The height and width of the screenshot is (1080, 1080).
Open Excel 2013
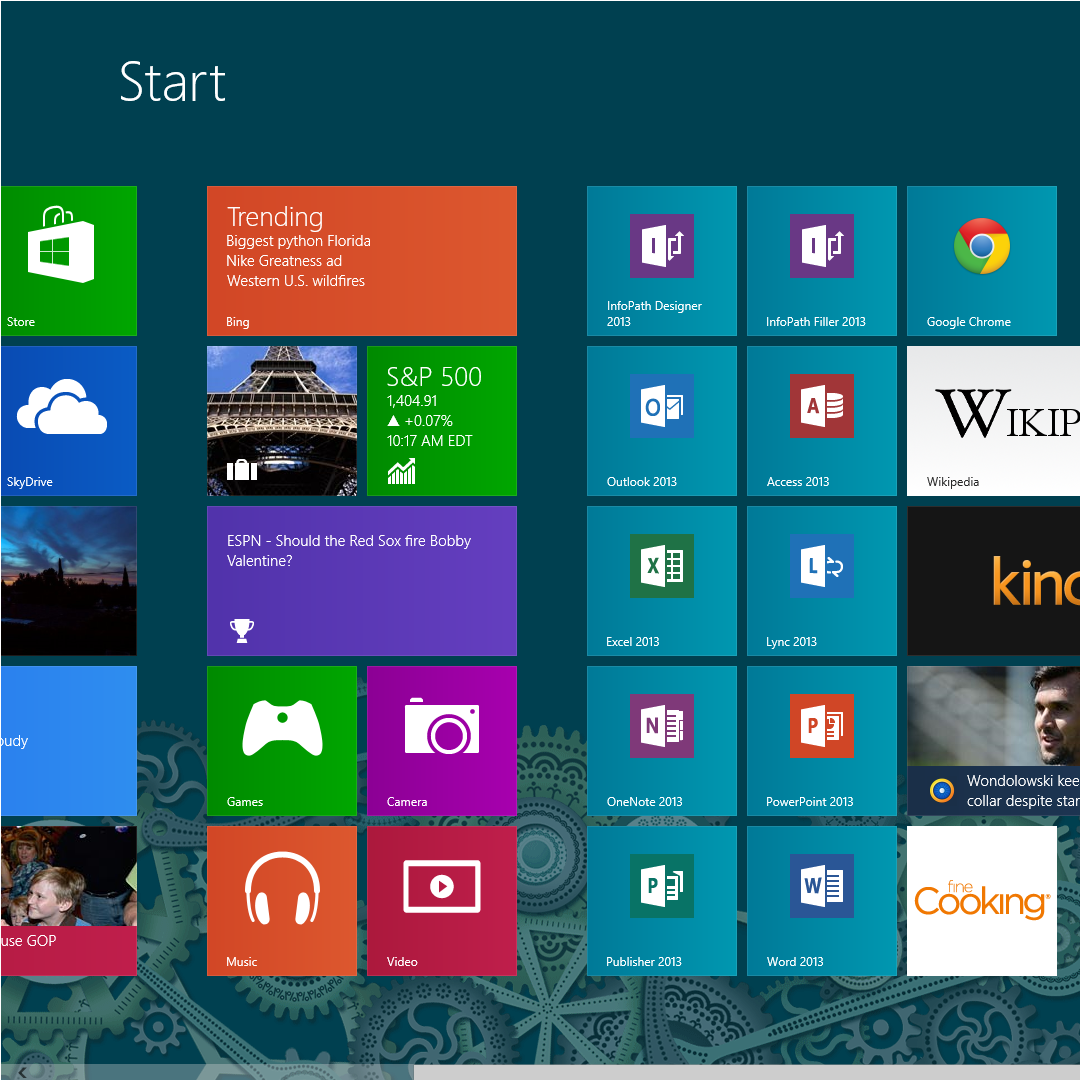(x=661, y=580)
